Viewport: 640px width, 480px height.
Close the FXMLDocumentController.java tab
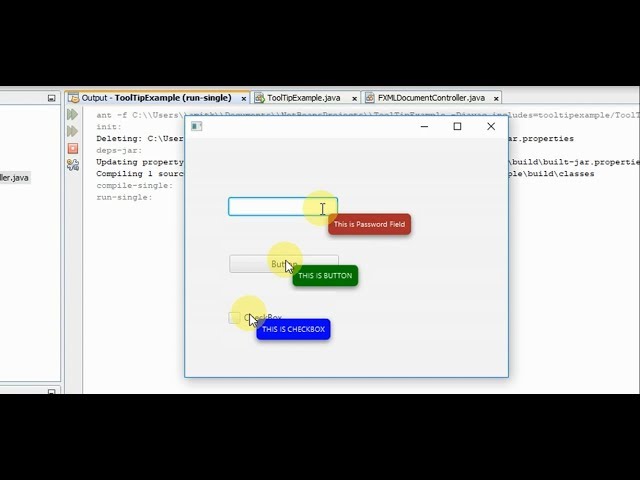(x=496, y=98)
